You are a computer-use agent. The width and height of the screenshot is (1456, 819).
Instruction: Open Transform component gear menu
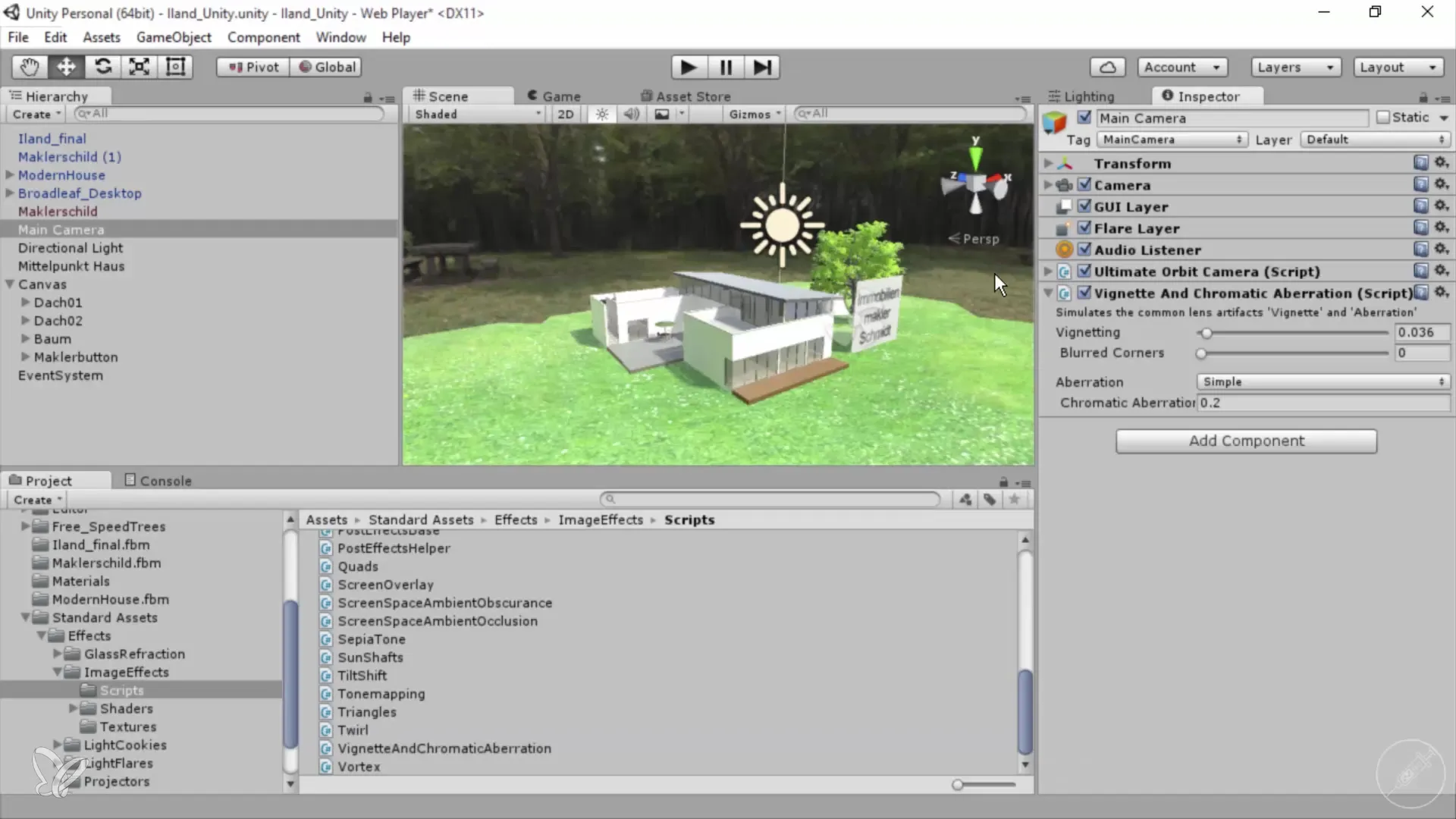click(1442, 162)
